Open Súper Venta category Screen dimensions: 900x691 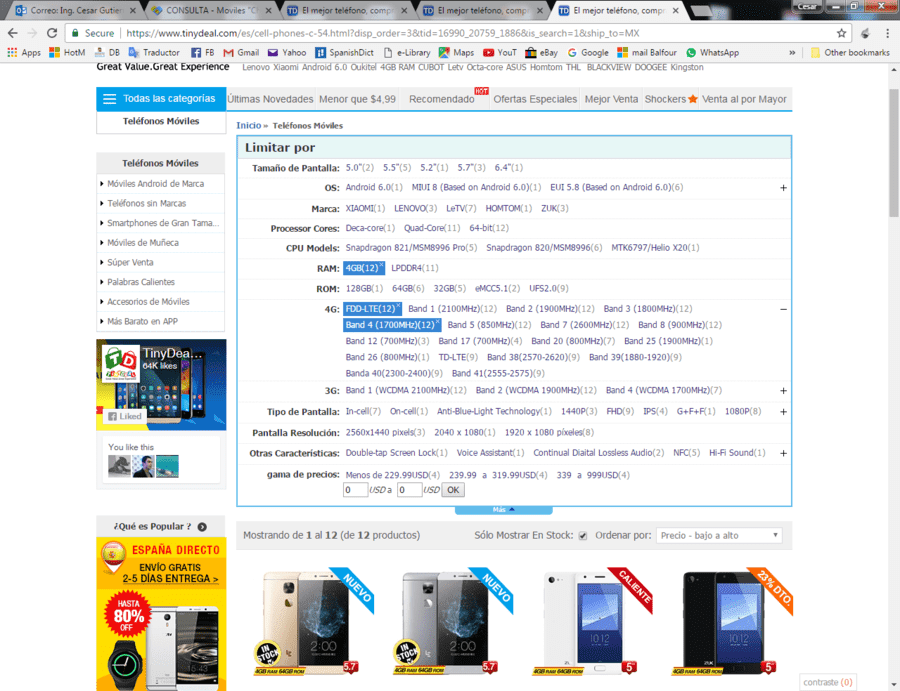(130, 262)
